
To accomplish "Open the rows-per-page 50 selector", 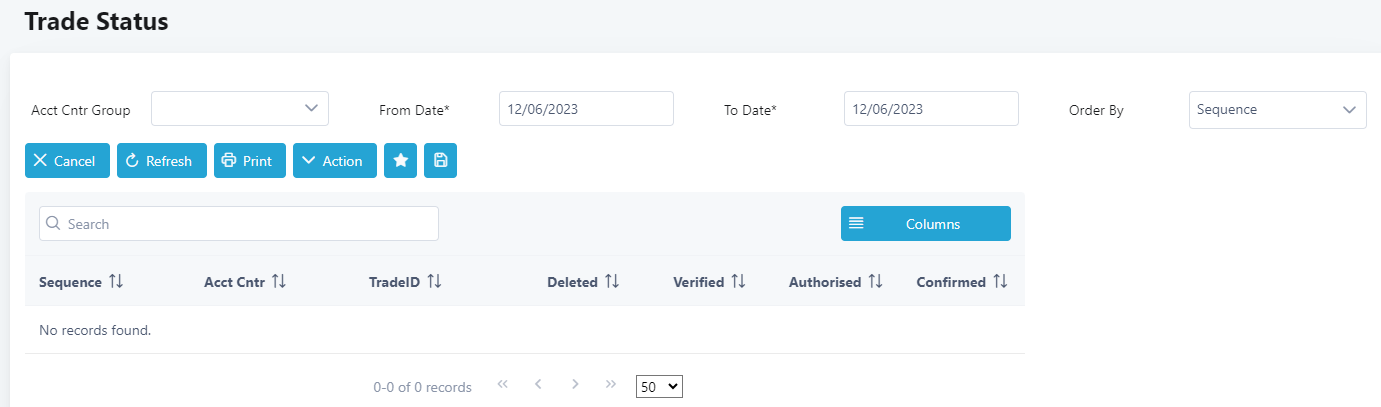I will coord(659,386).
